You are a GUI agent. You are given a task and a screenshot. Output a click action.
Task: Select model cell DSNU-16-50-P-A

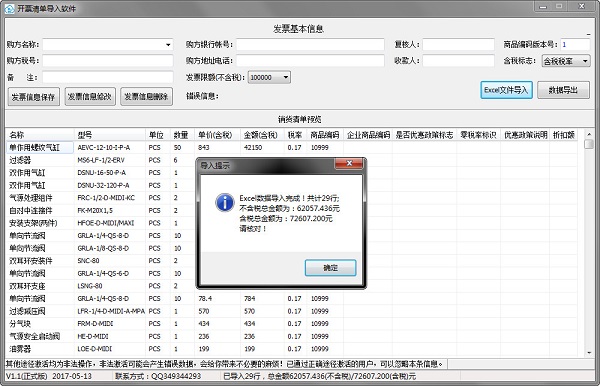click(x=109, y=173)
